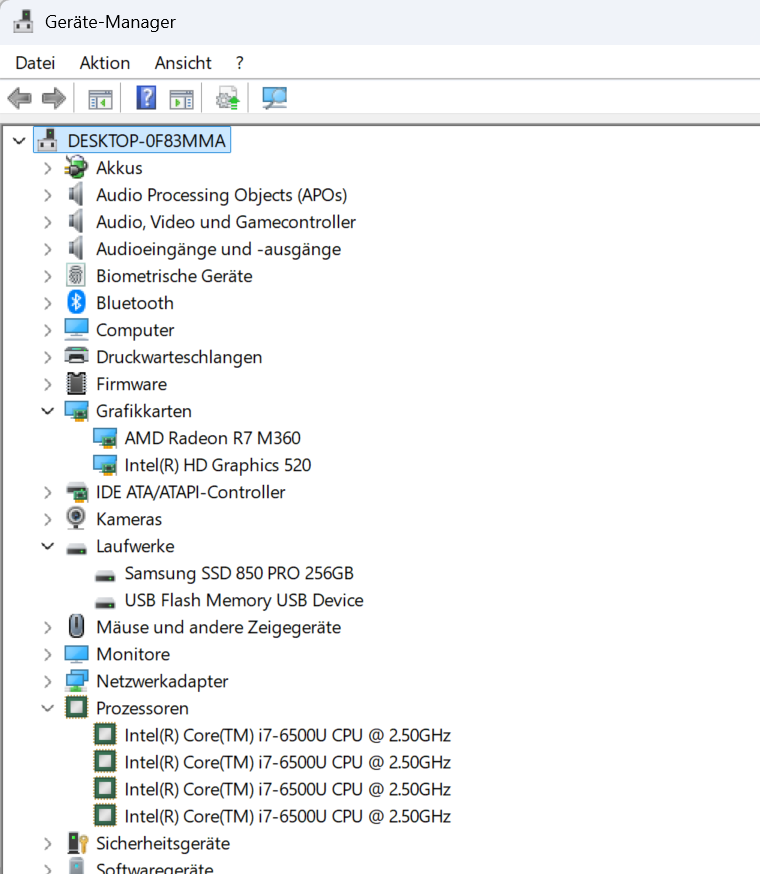760x874 pixels.
Task: Select Intel(R) HD Graphics 520
Action: (x=217, y=465)
